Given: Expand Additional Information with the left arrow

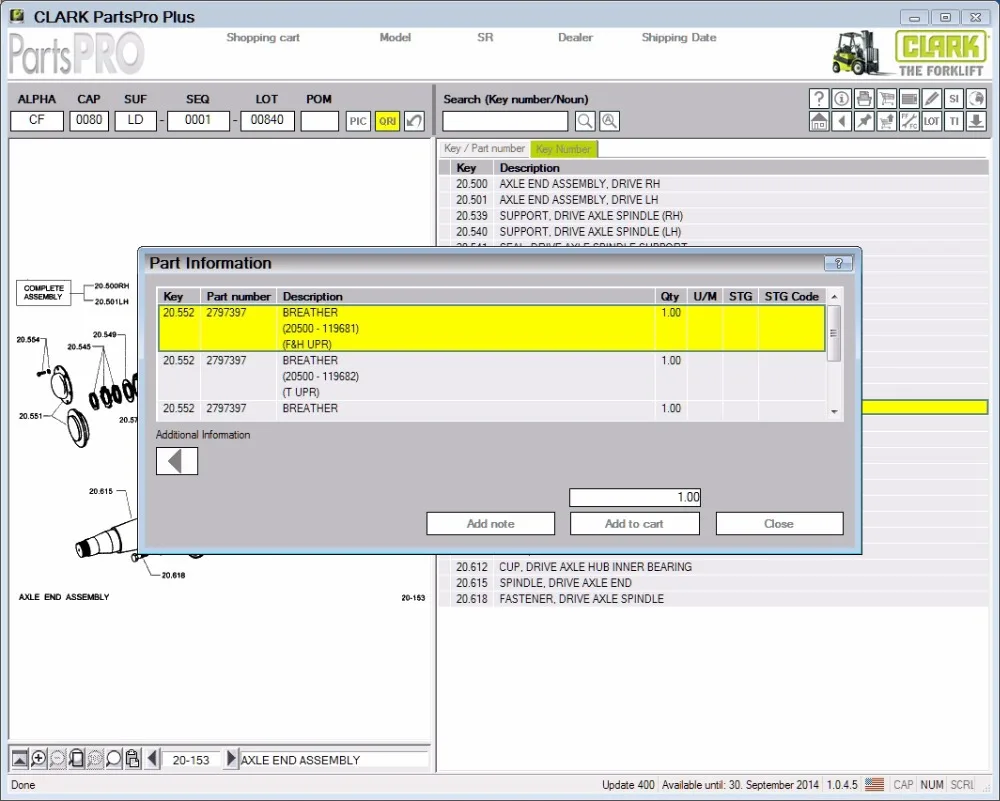Looking at the screenshot, I should coord(177,461).
